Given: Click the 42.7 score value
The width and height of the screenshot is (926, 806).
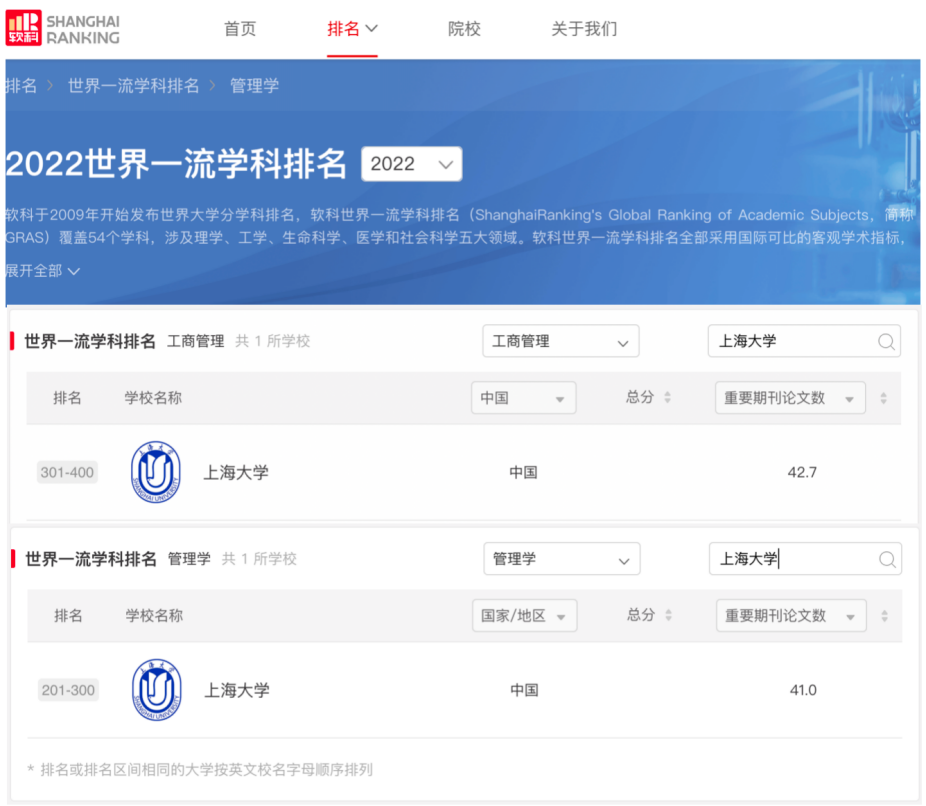Looking at the screenshot, I should tap(802, 472).
